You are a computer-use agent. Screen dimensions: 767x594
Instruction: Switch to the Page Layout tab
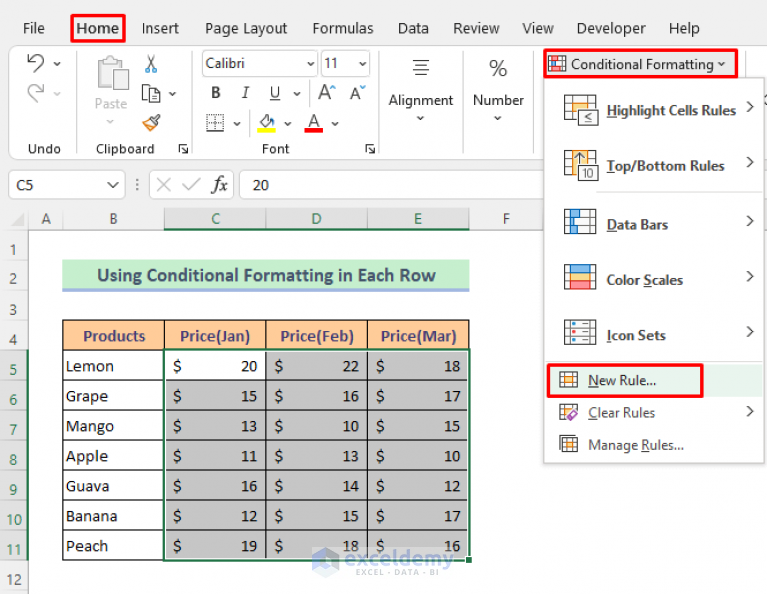click(x=246, y=28)
